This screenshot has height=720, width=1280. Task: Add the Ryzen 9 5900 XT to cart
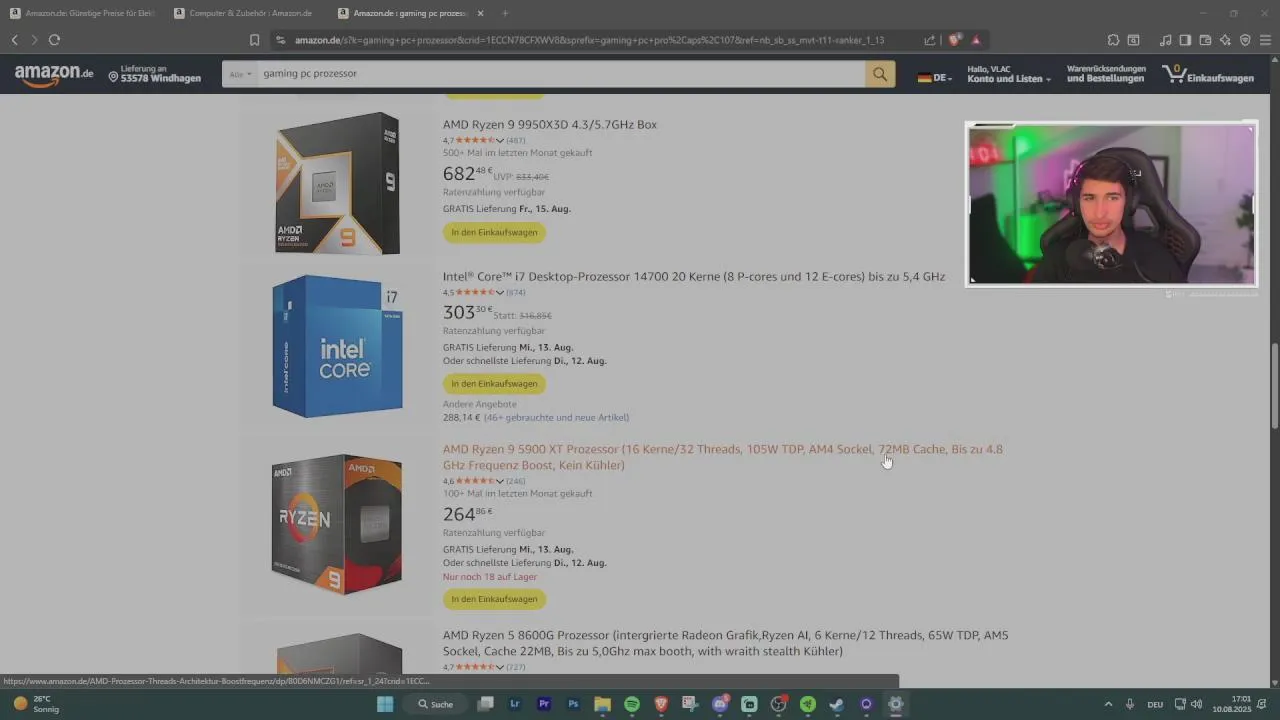494,599
